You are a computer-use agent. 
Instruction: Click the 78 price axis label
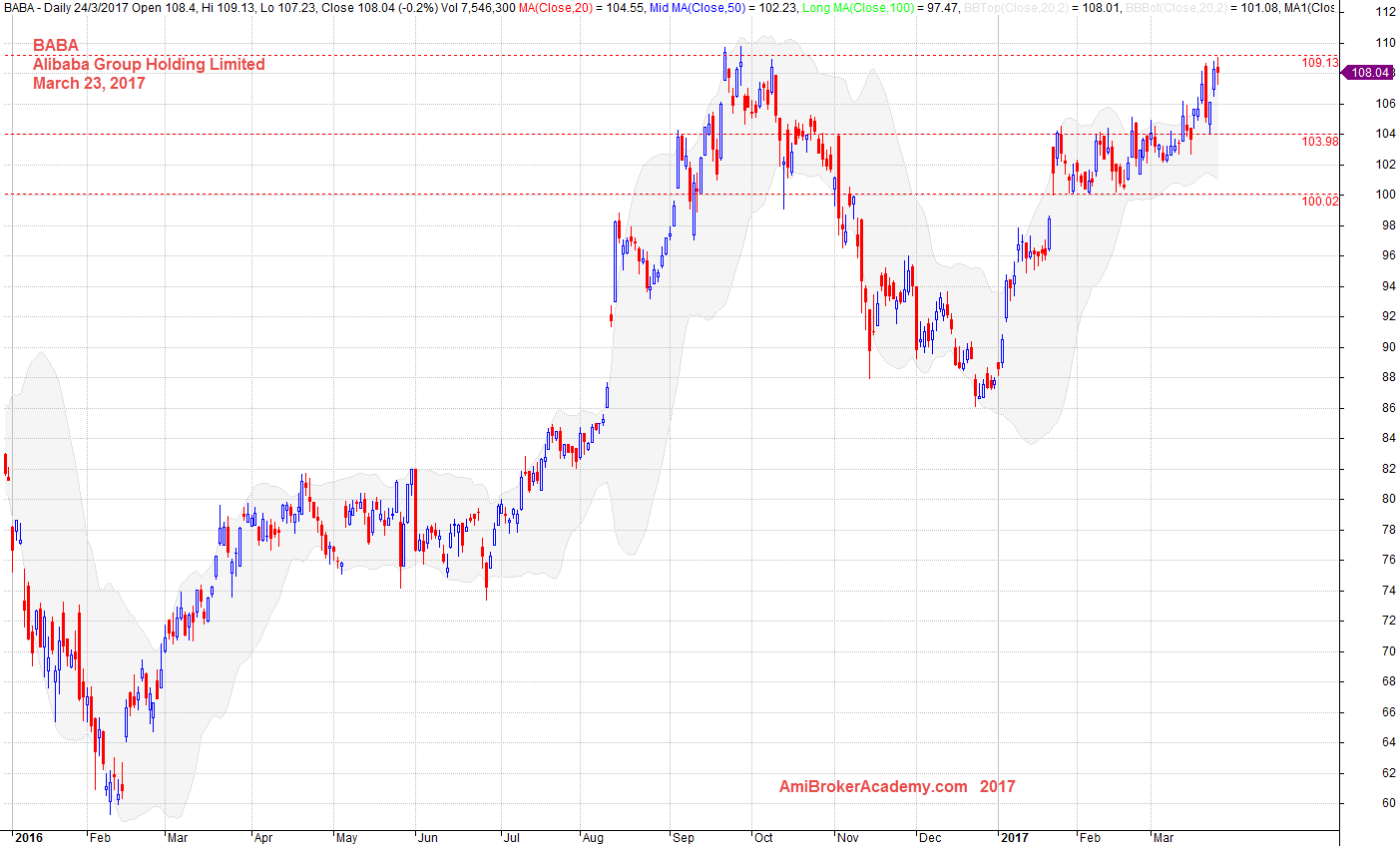[x=1389, y=530]
